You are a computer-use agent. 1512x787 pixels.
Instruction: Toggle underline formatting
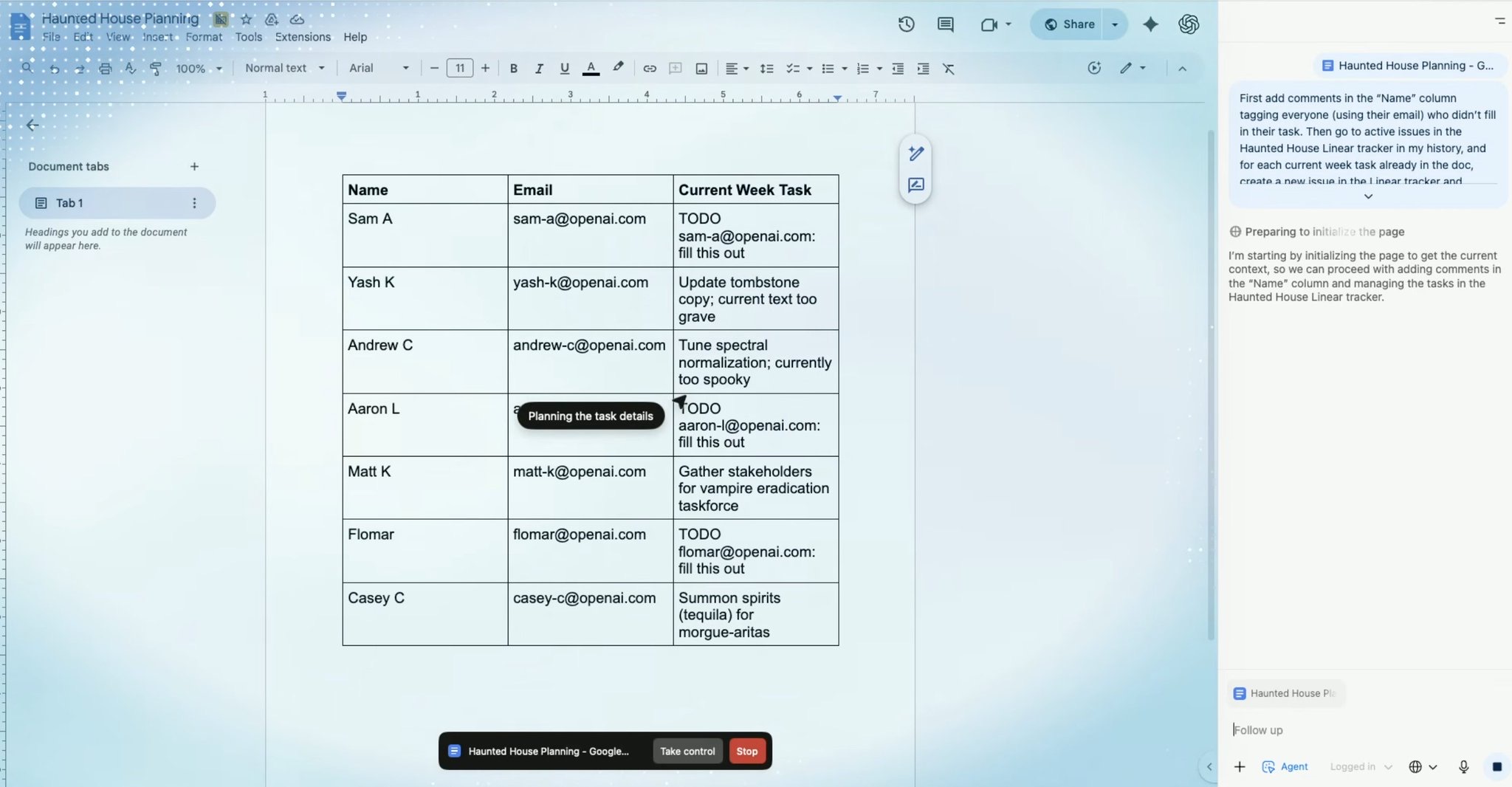564,69
